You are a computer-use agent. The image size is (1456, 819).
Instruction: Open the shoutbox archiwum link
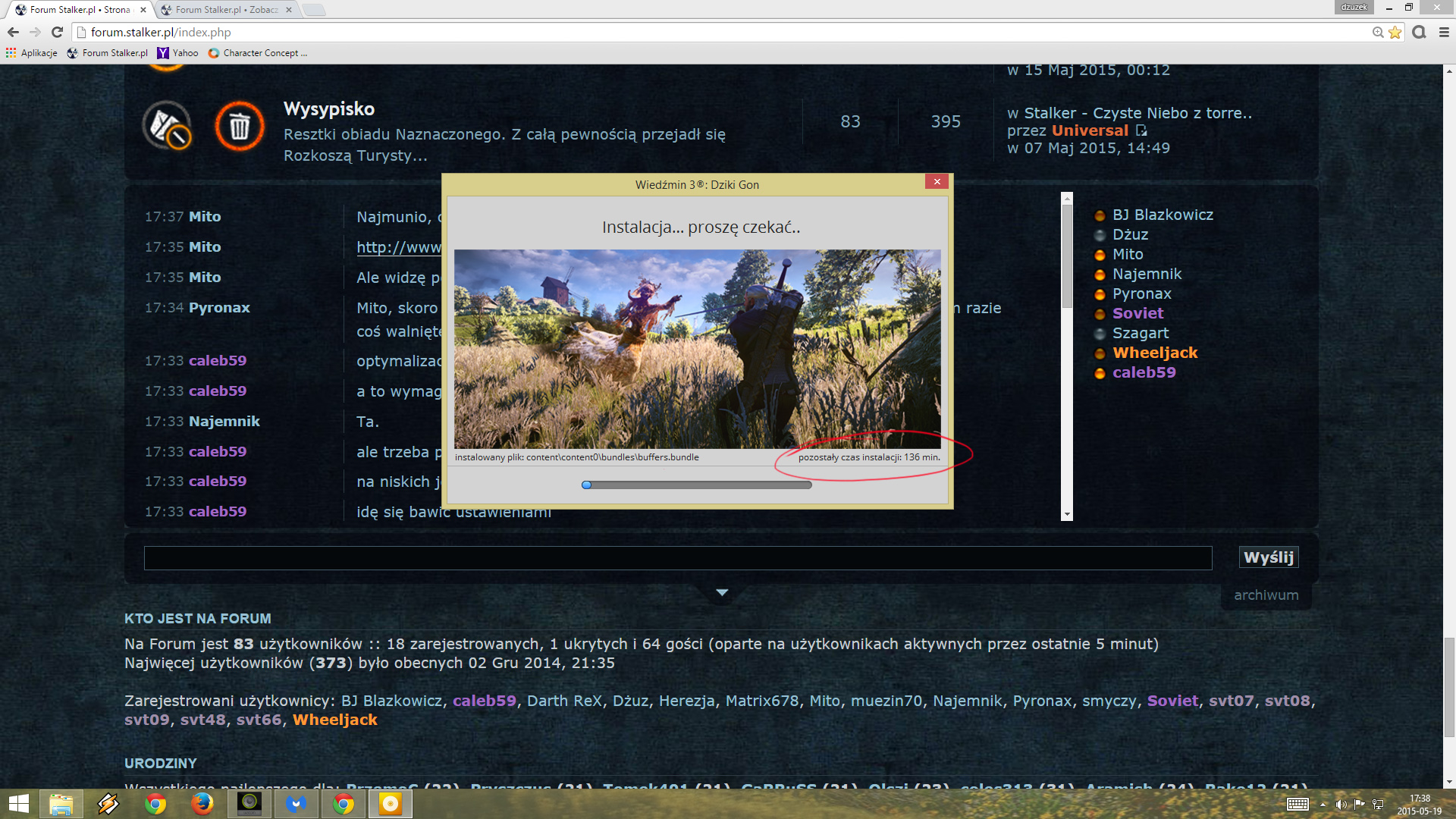tap(1266, 595)
